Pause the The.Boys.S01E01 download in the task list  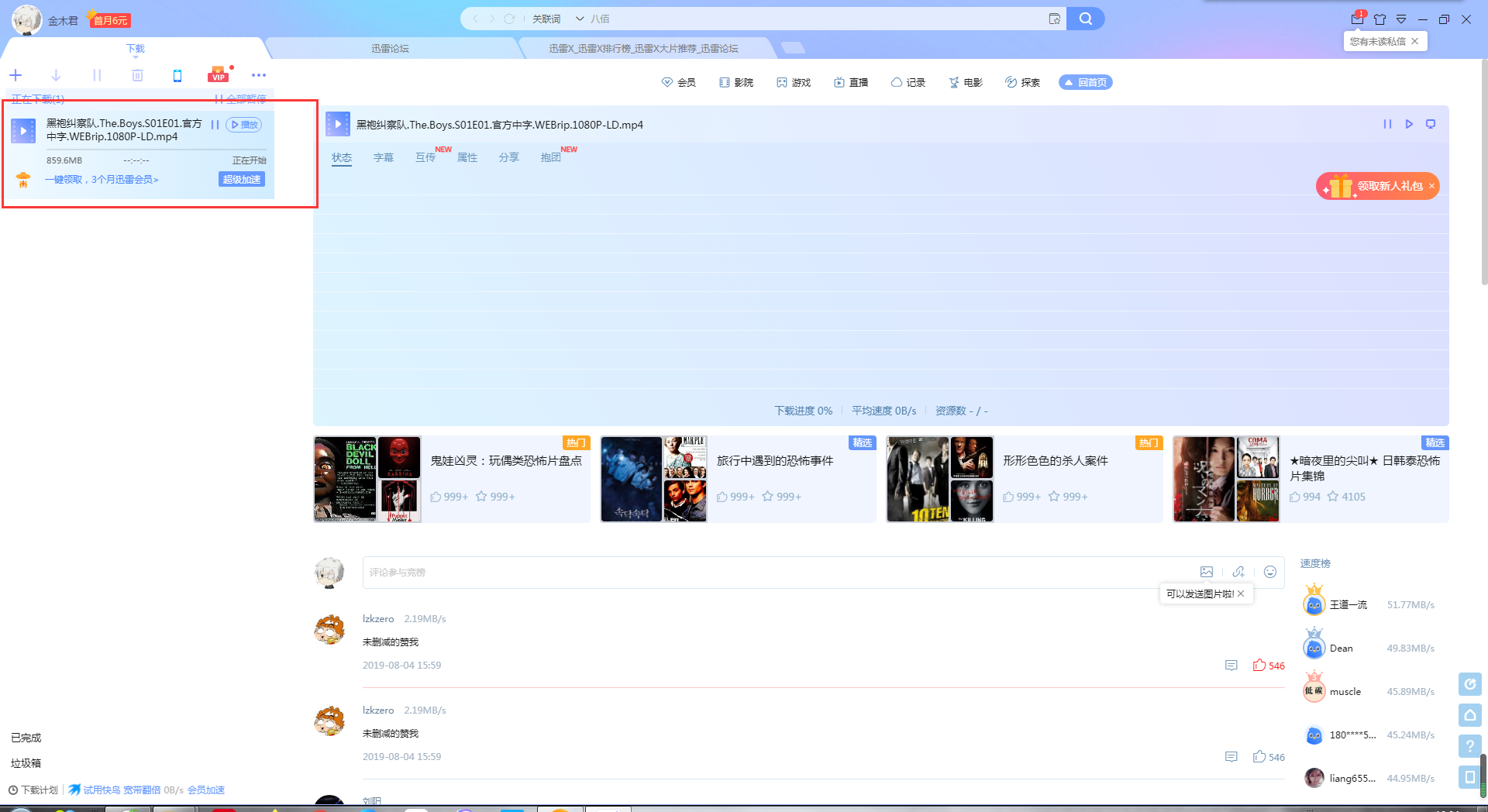pos(215,125)
